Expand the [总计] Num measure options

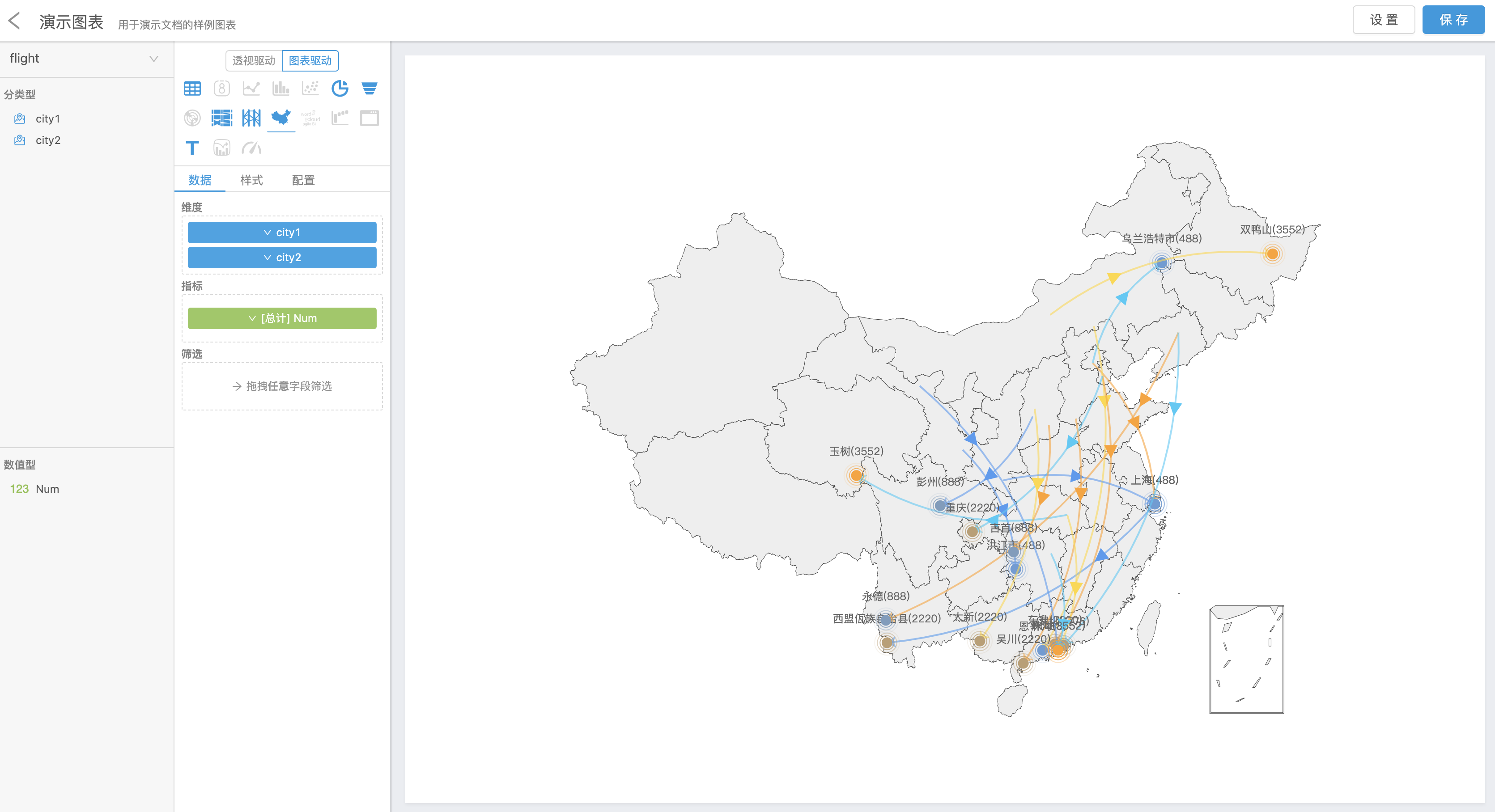[x=282, y=318]
